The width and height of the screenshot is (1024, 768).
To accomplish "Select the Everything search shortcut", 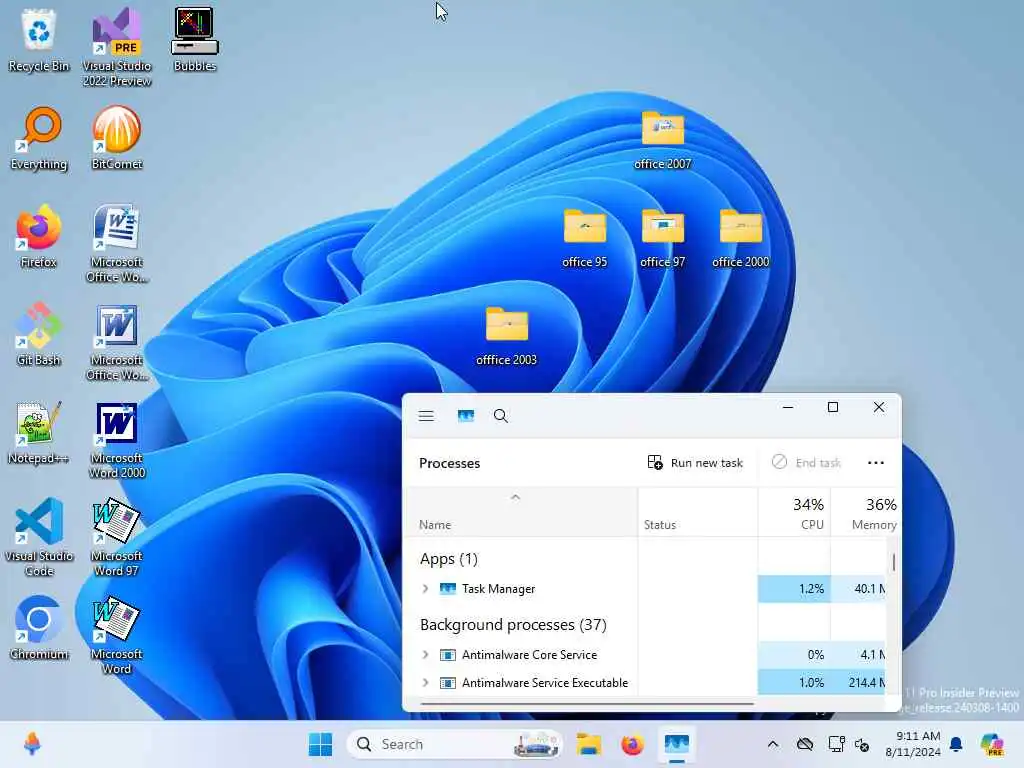I will pos(39,138).
